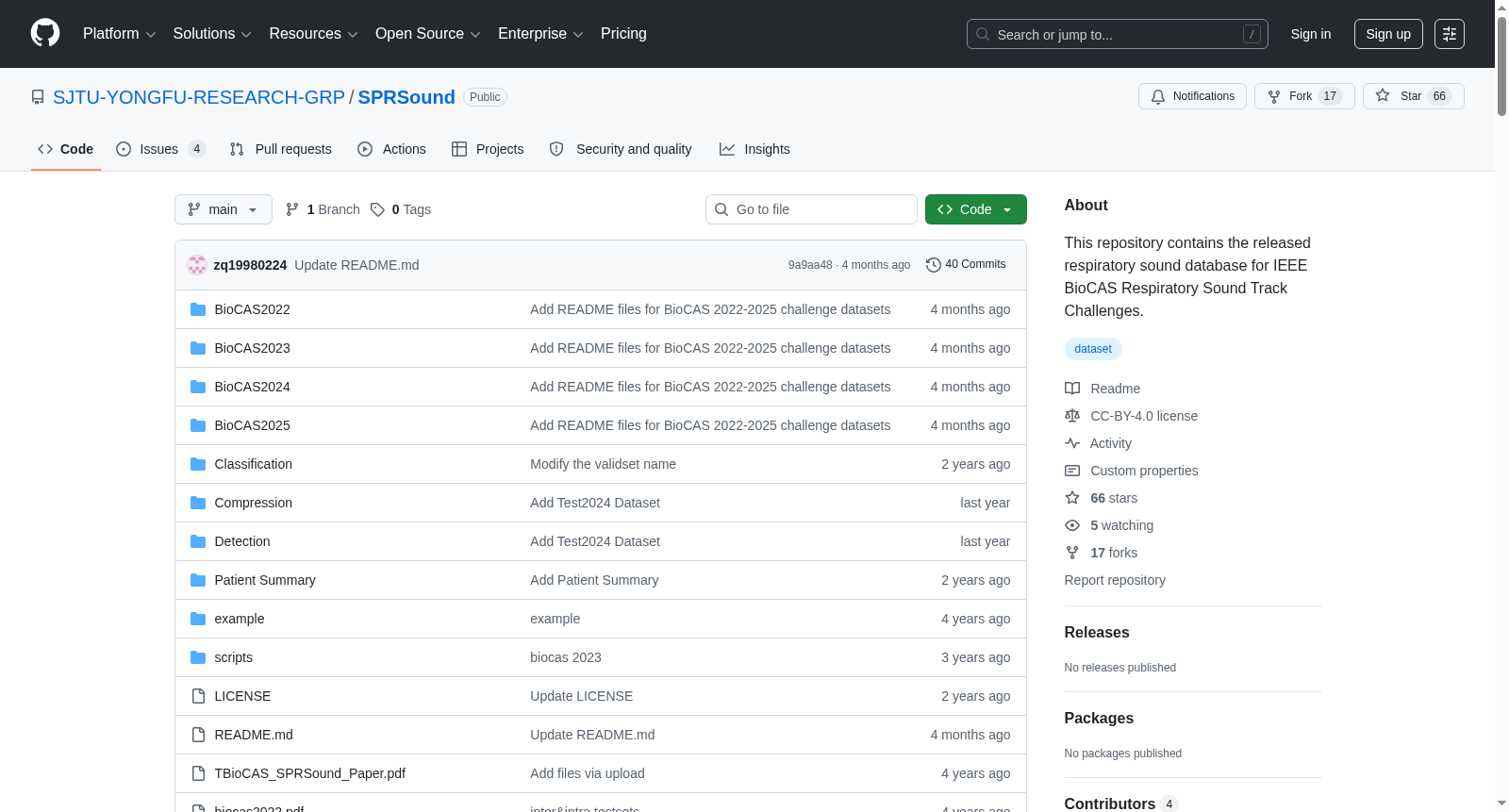Open commit hash 9a9aa48
The width and height of the screenshot is (1509, 812).
(x=810, y=265)
